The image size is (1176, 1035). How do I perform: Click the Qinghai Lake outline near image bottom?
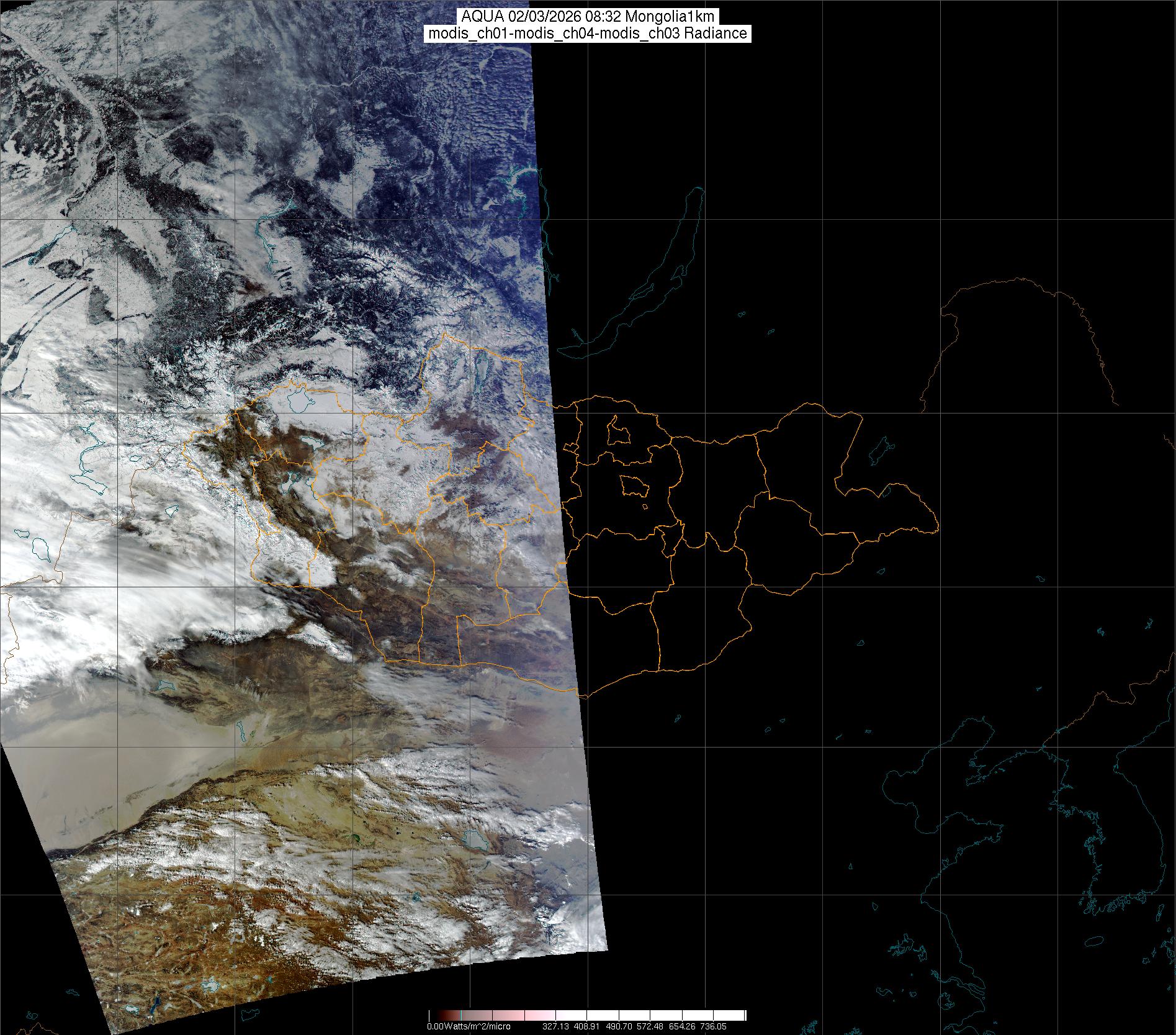[476, 841]
